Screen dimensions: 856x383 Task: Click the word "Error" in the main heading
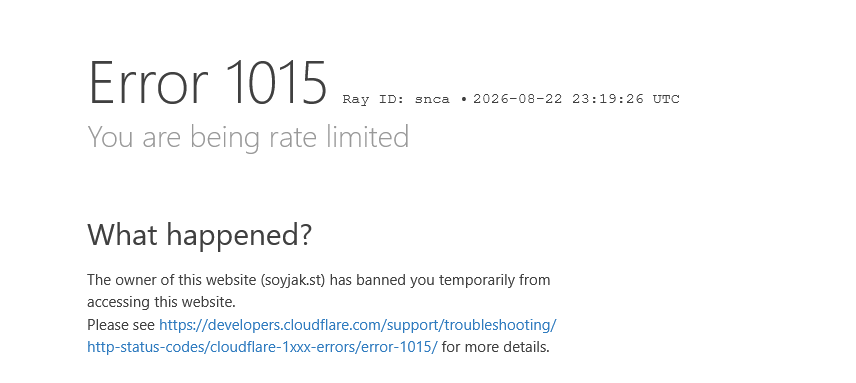[148, 83]
